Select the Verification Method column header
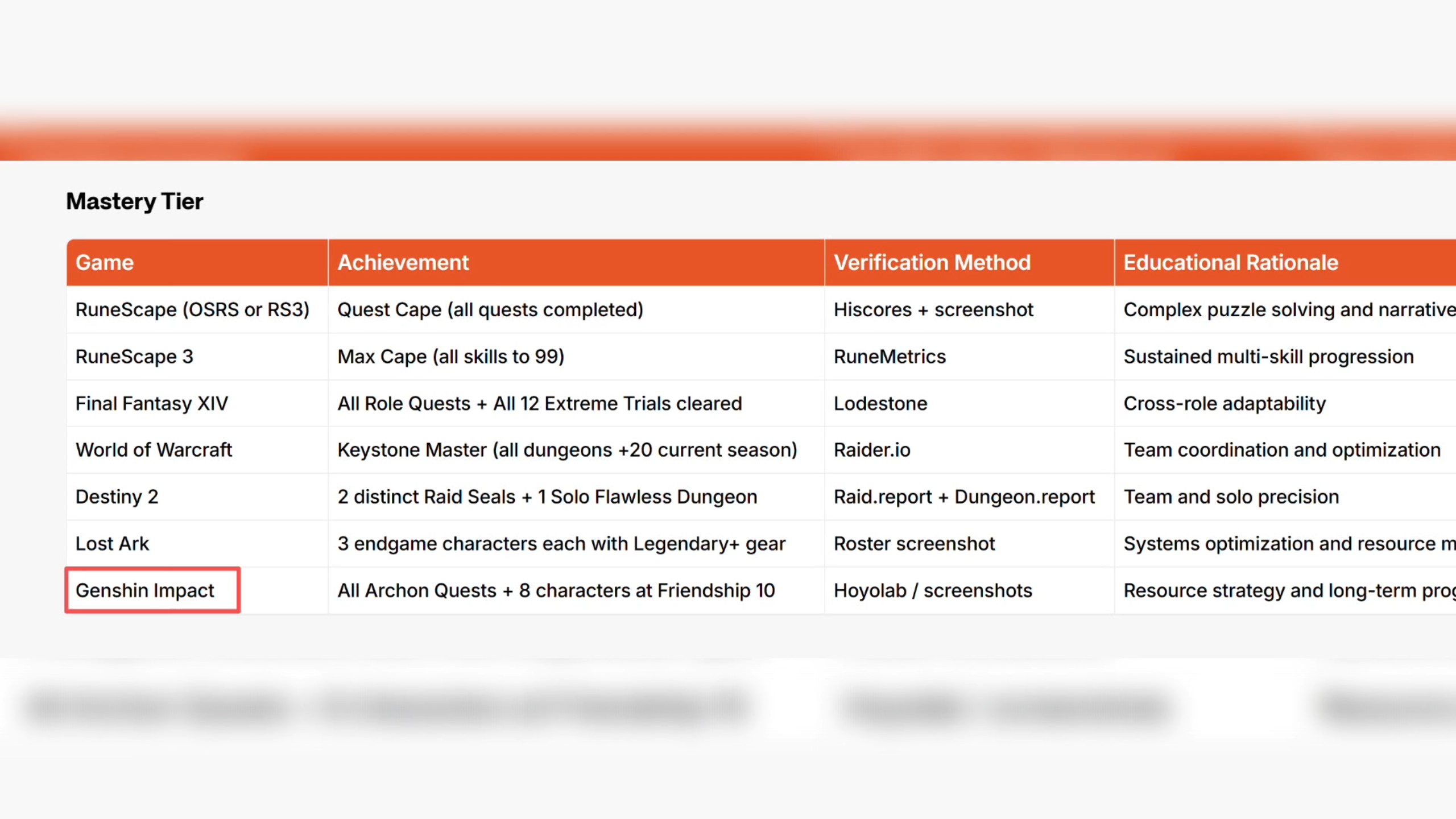Image resolution: width=1456 pixels, height=819 pixels. pyautogui.click(x=969, y=262)
